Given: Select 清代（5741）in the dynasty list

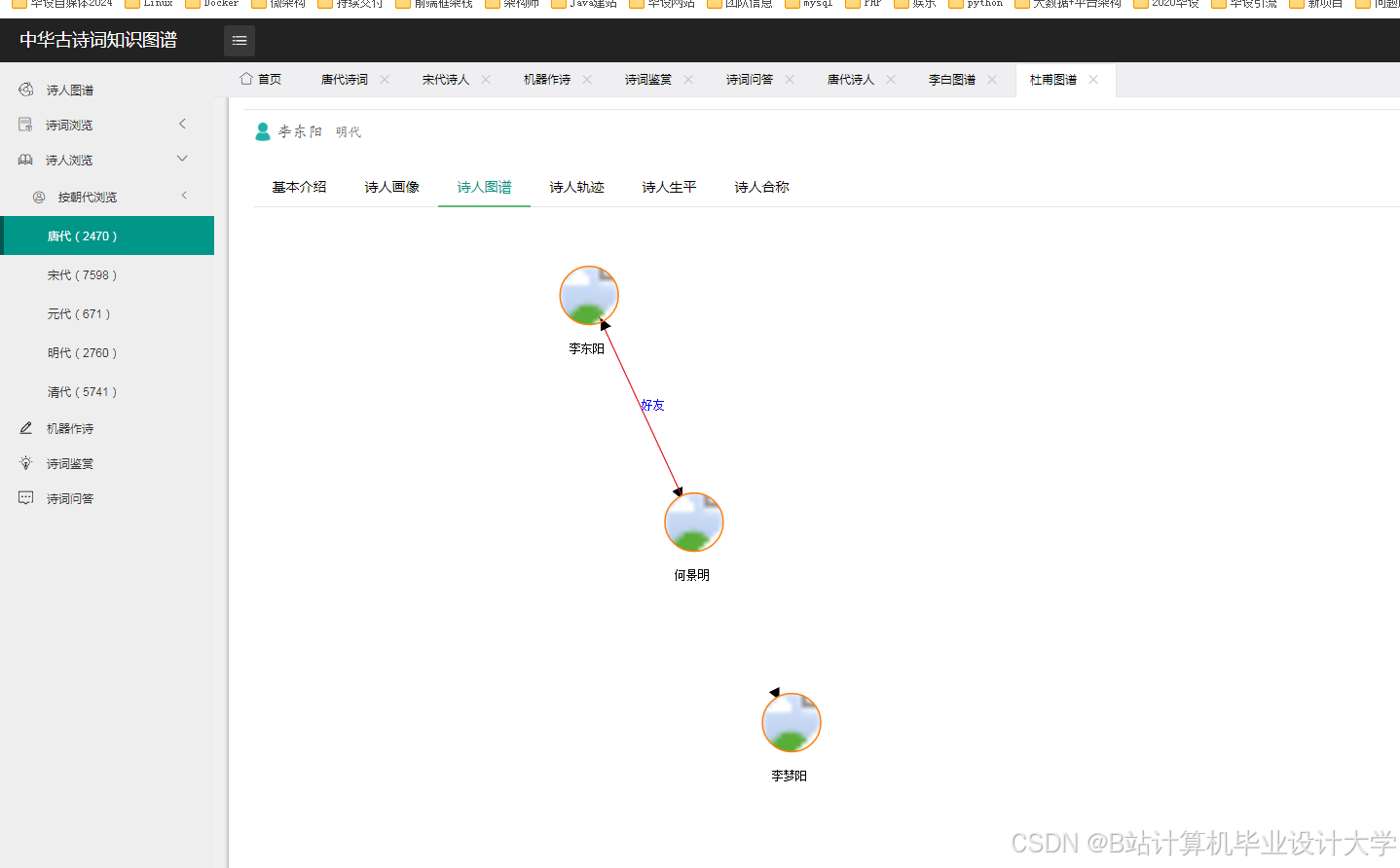Looking at the screenshot, I should 83,391.
